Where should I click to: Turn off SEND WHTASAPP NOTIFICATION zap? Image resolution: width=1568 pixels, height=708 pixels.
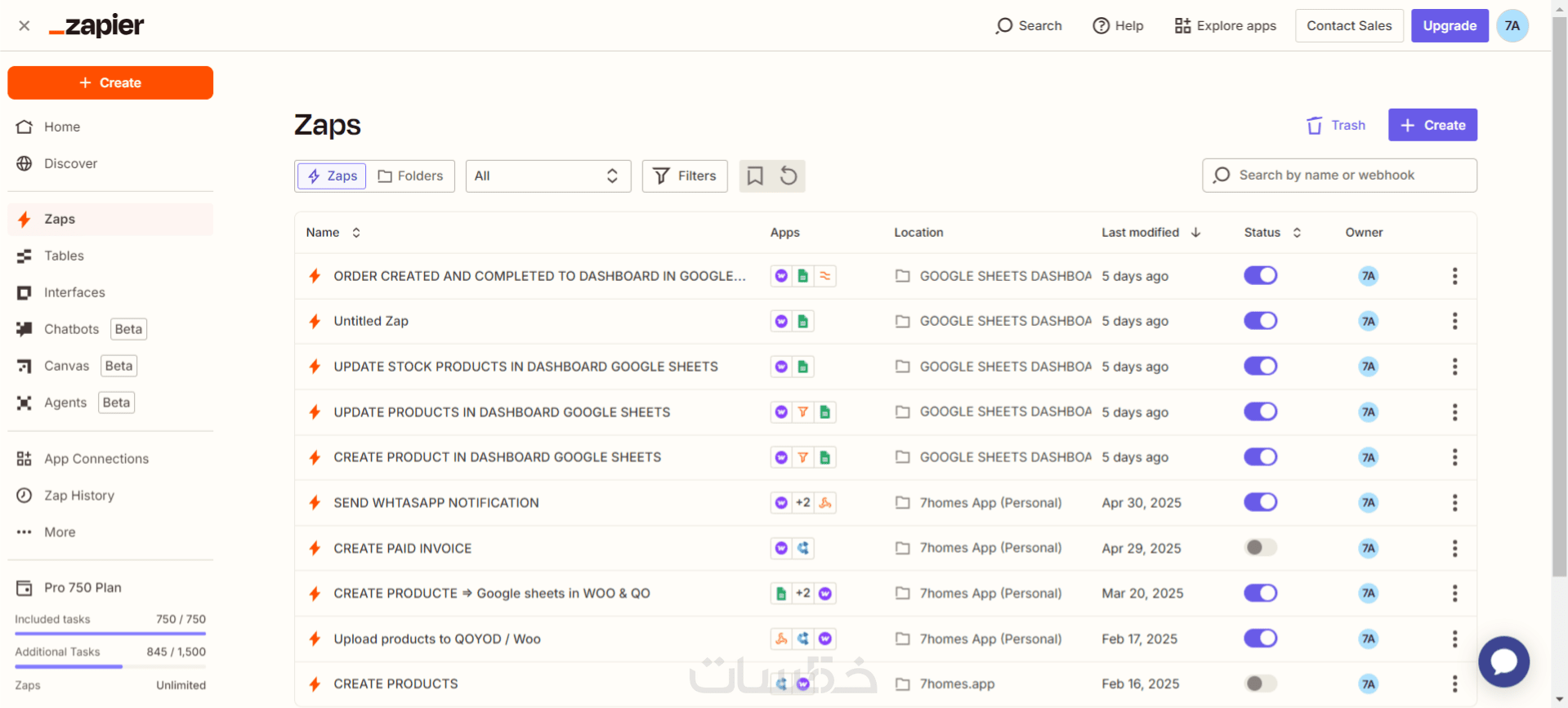click(x=1260, y=502)
